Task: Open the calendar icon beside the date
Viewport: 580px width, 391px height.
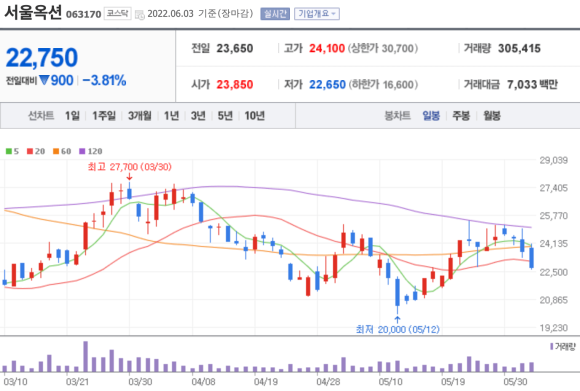Action: click(139, 14)
